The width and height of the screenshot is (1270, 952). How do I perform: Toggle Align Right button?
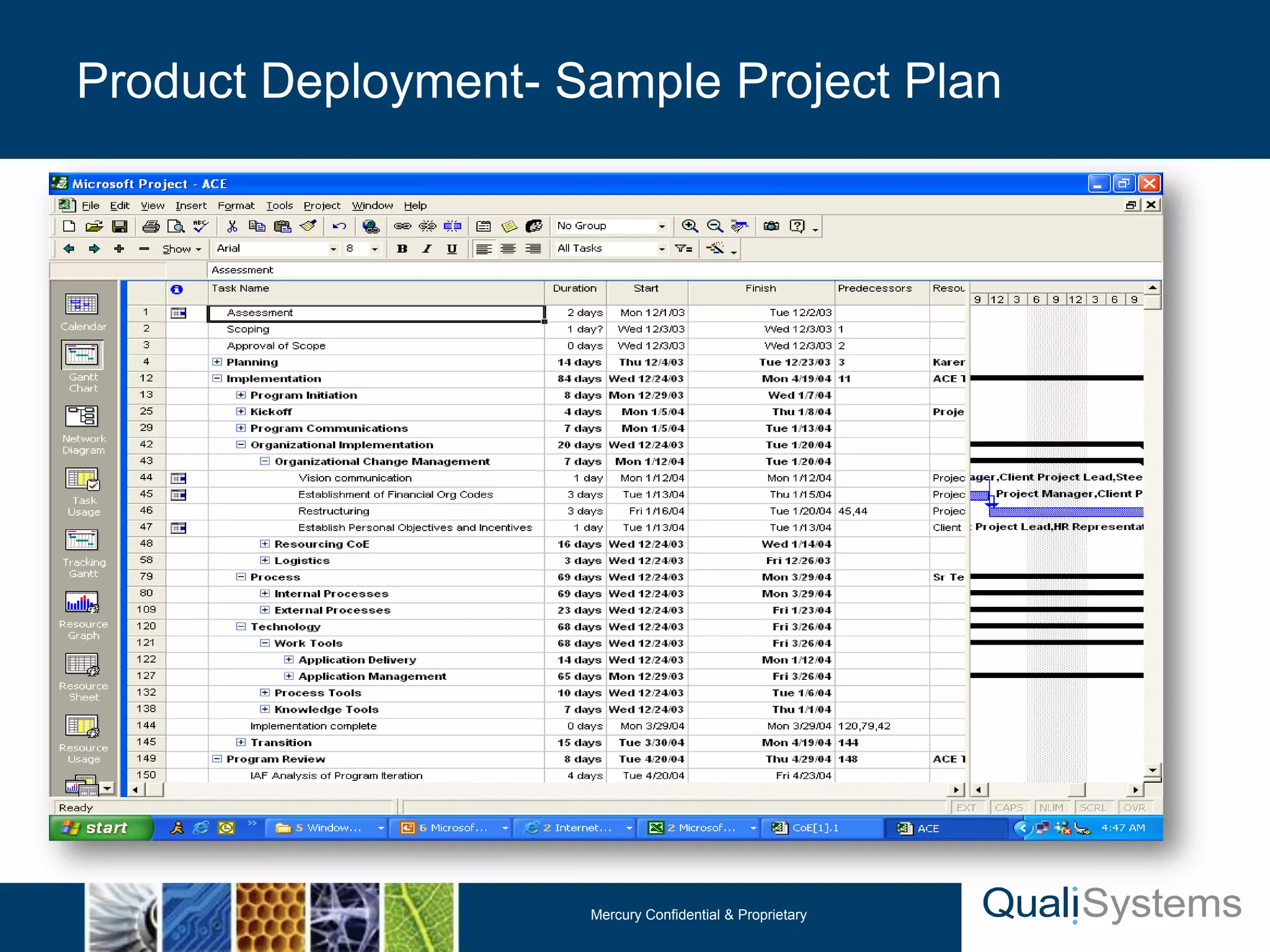533,249
